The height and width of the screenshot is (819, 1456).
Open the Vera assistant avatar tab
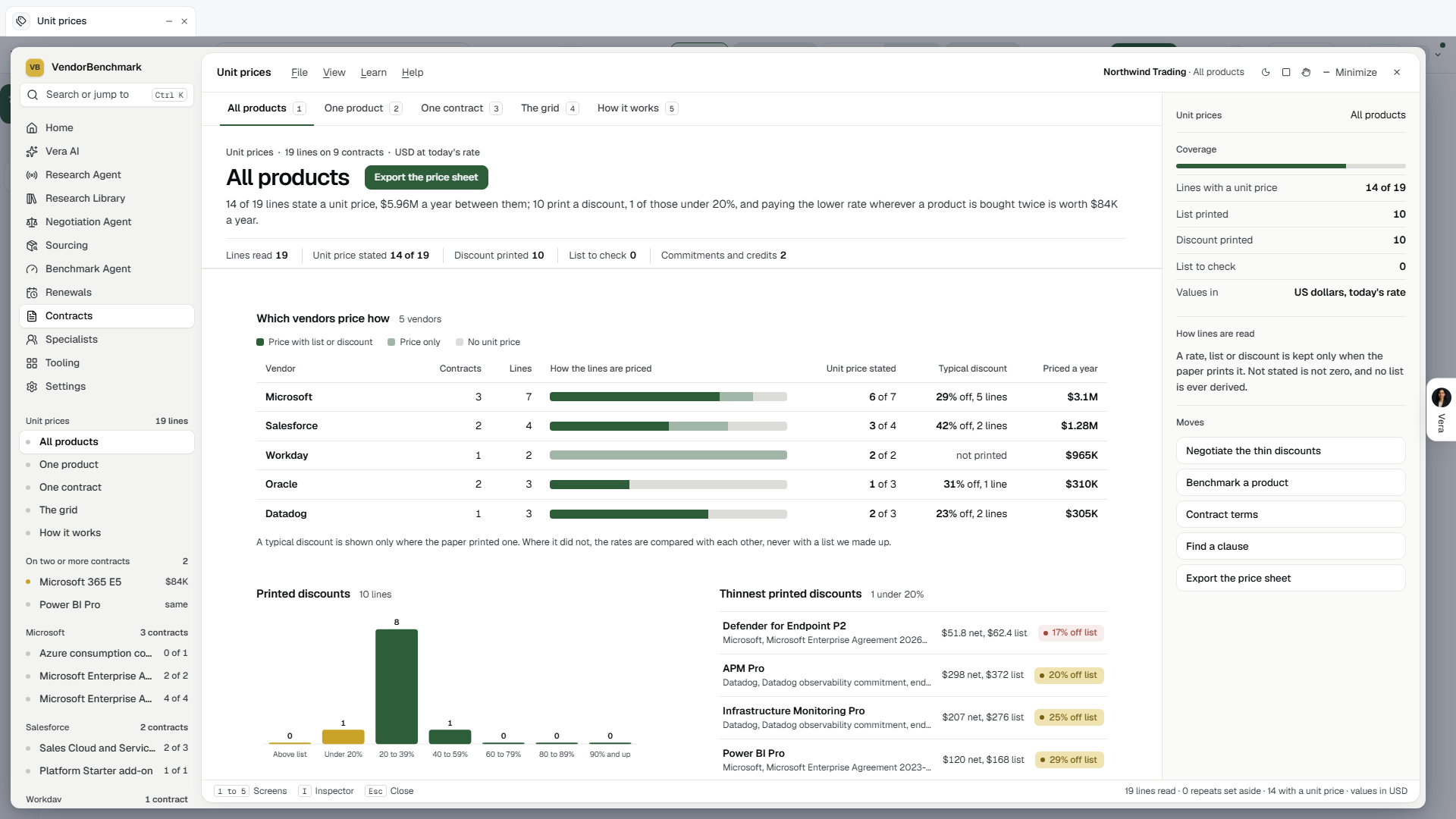pos(1441,409)
